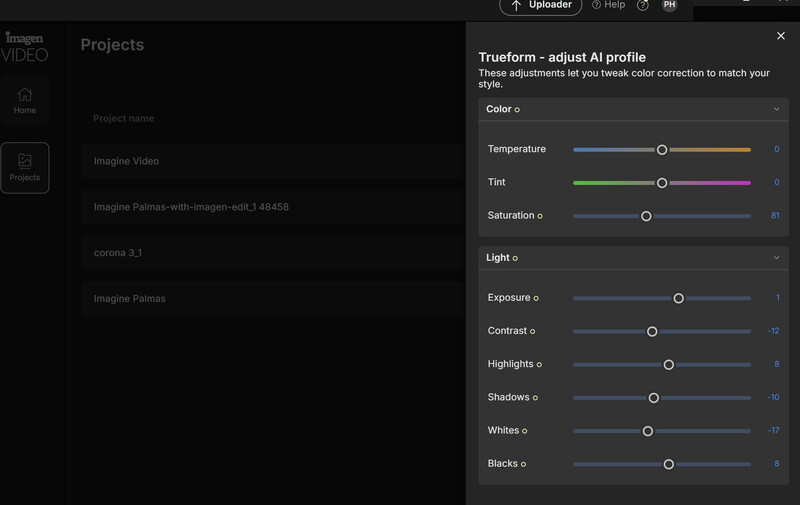This screenshot has width=800, height=505.
Task: Click the Saturation slider handle
Action: click(x=646, y=216)
